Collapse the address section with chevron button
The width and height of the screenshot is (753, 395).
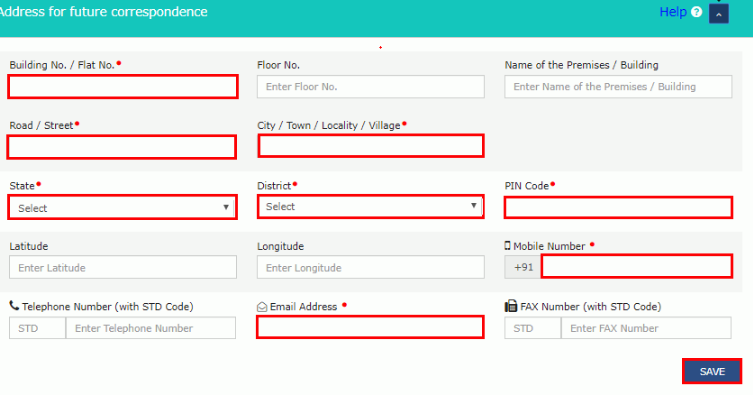click(x=718, y=14)
